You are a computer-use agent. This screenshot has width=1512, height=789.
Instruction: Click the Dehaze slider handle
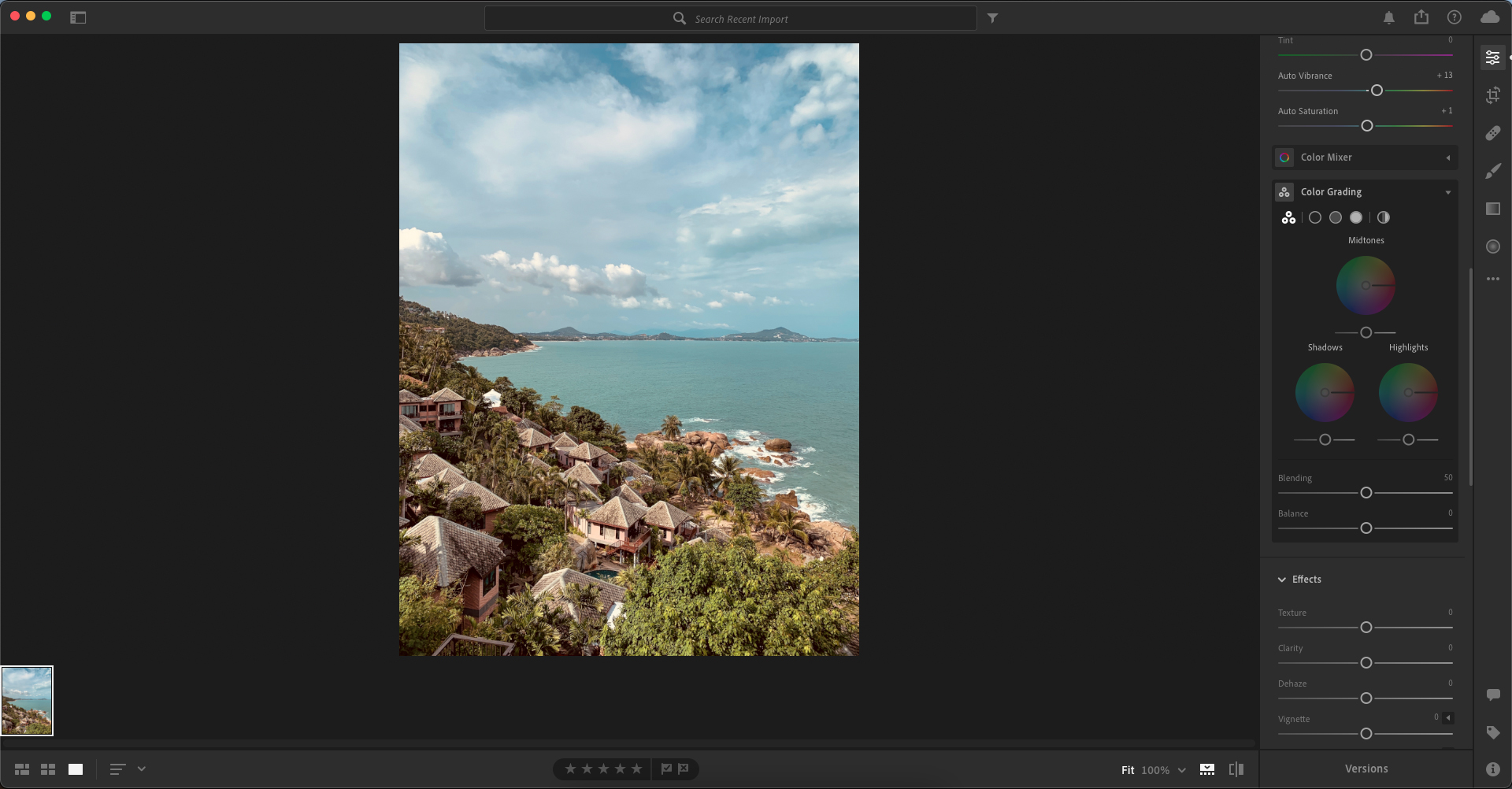pos(1366,698)
